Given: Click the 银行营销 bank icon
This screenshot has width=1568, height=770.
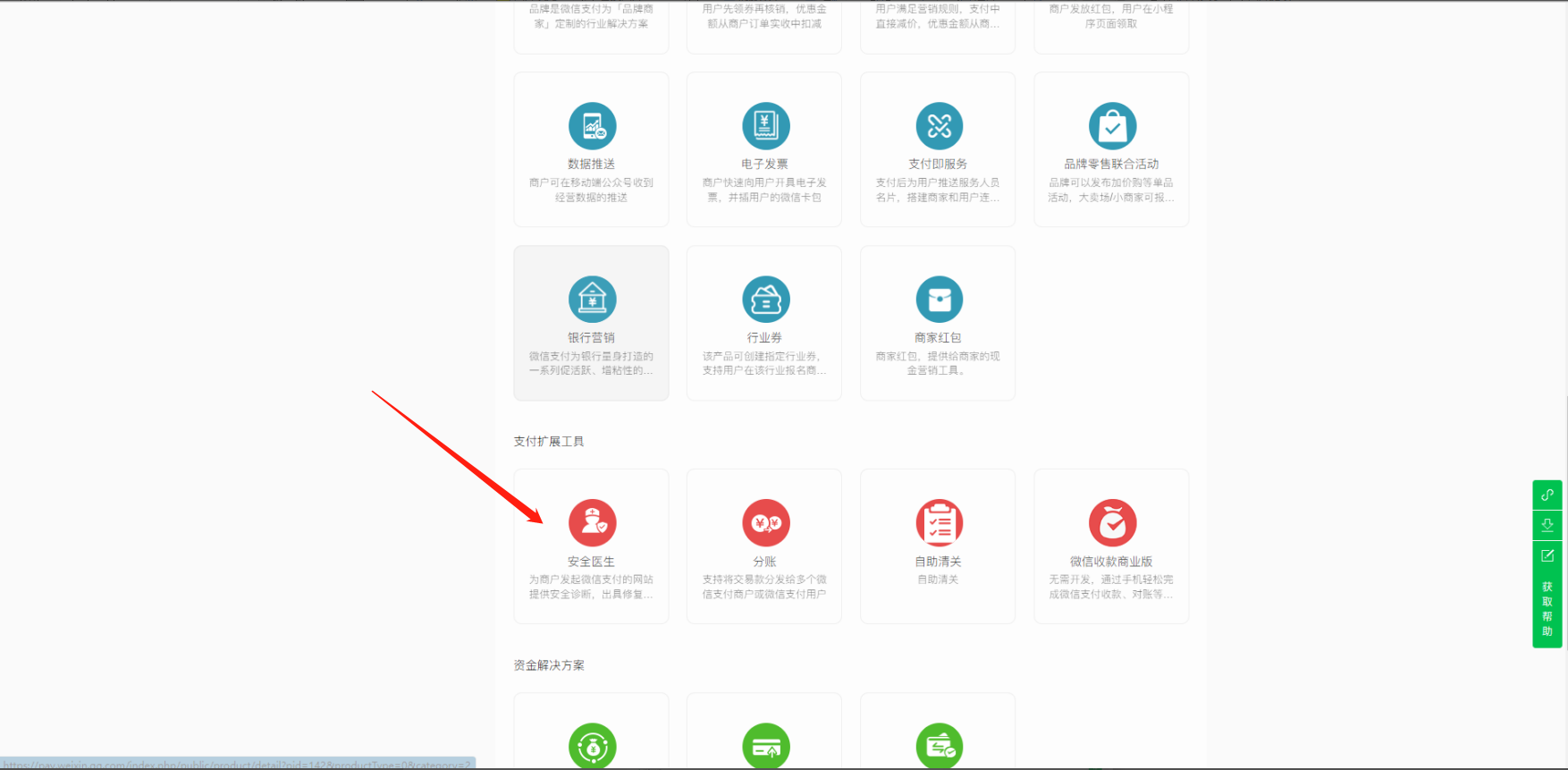Looking at the screenshot, I should (x=592, y=300).
